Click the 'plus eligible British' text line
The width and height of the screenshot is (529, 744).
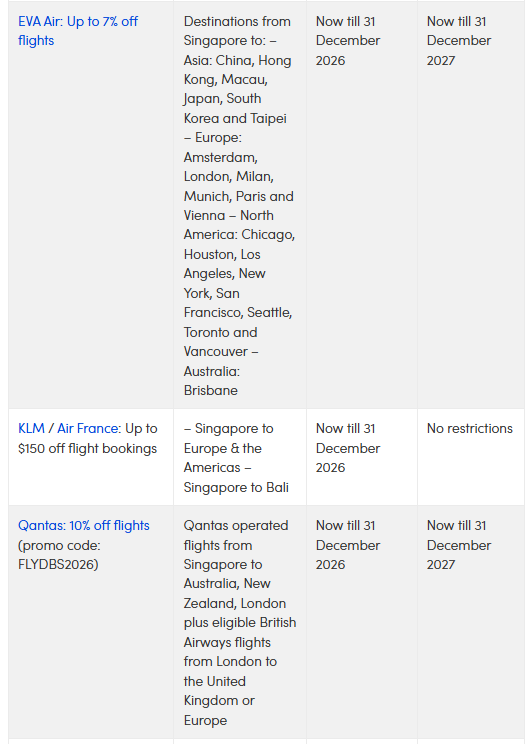click(240, 623)
